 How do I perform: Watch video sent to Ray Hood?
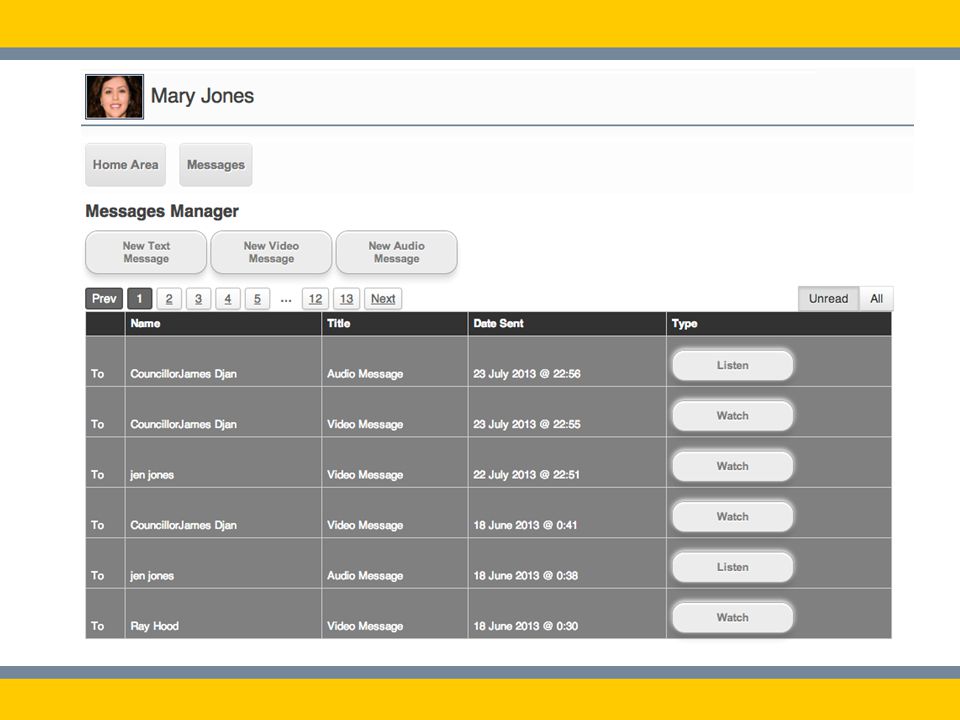point(733,618)
